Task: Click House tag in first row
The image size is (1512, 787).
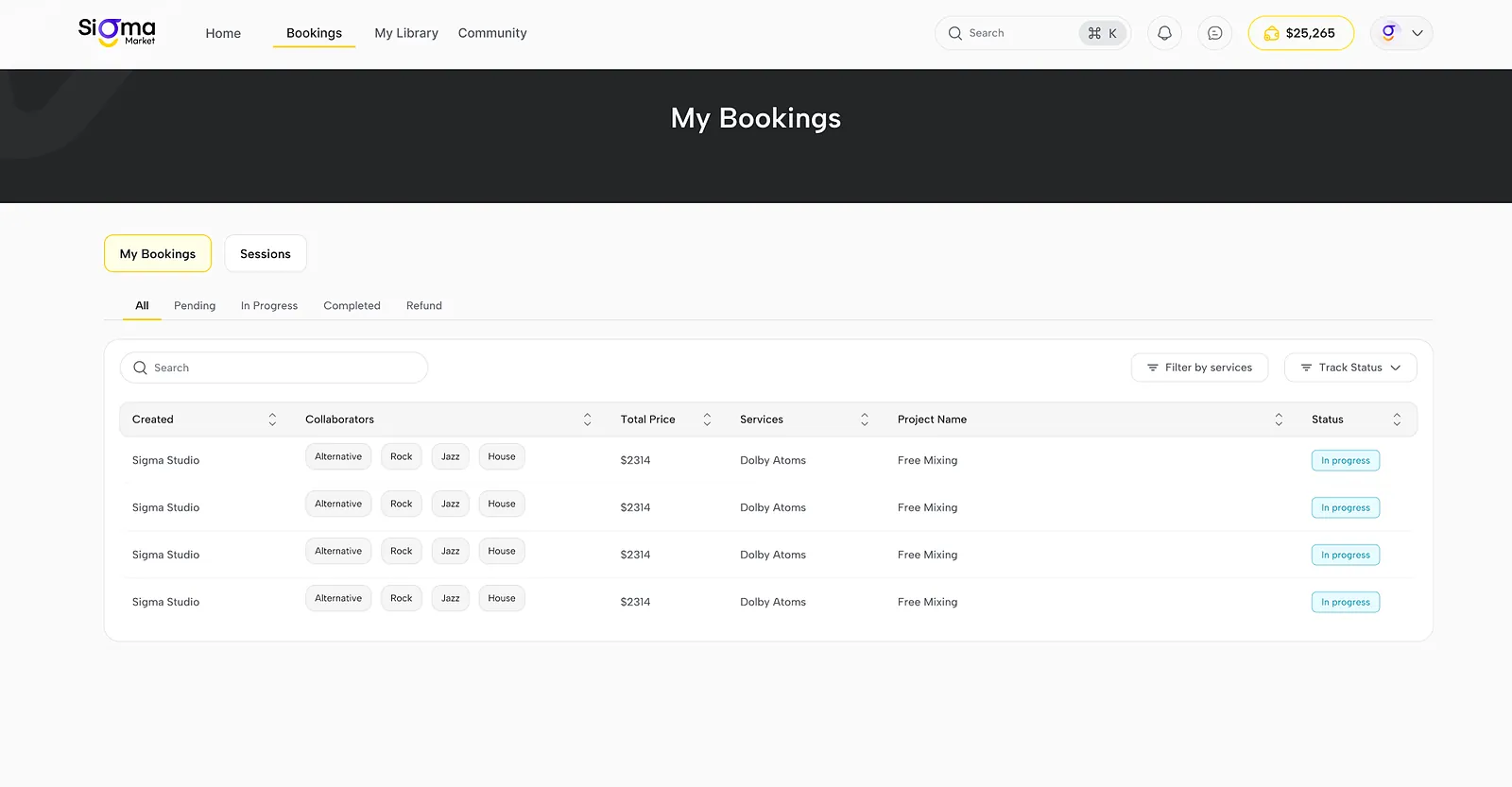Action: (502, 456)
